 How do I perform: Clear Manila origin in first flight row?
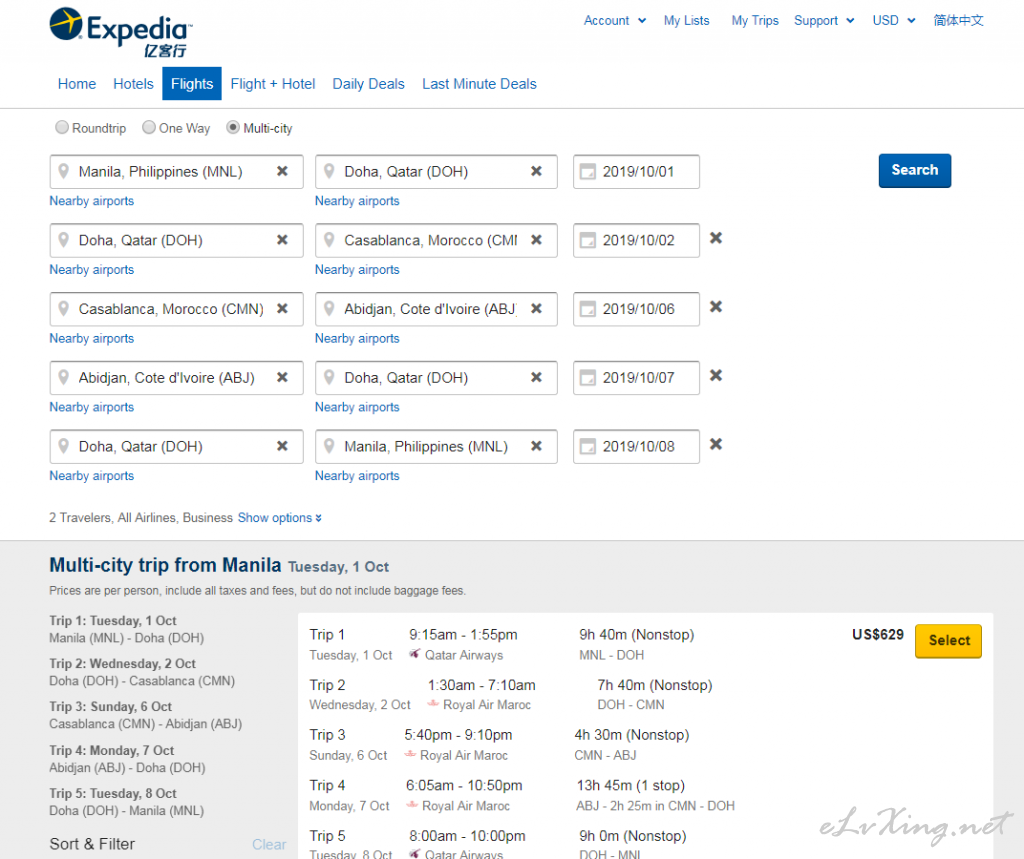pos(282,171)
